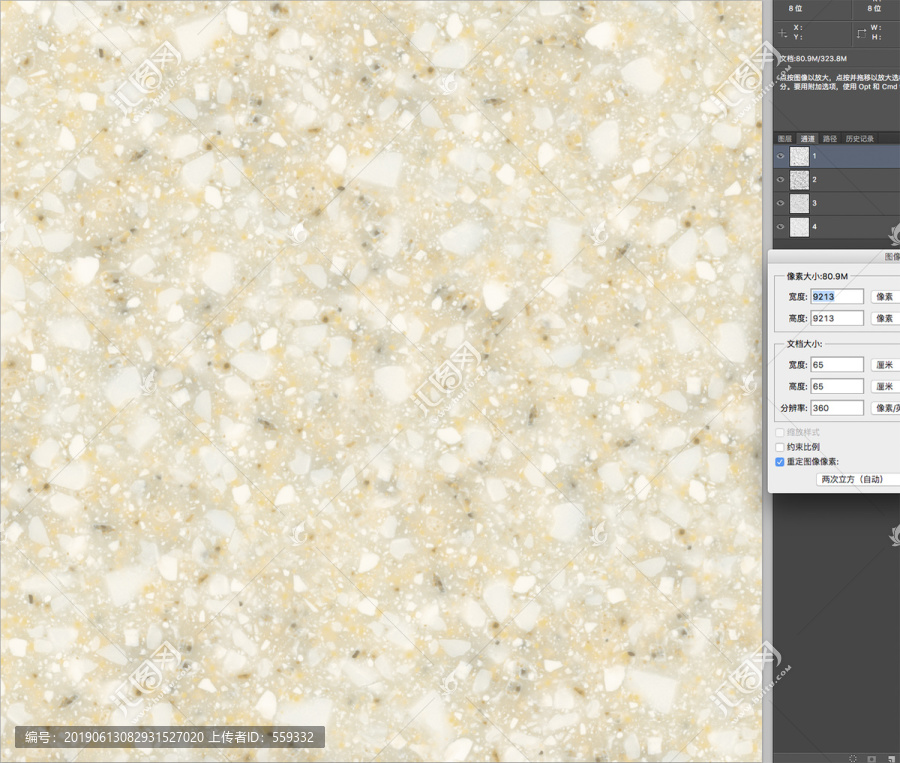Select channel 2 thumbnail

point(799,180)
